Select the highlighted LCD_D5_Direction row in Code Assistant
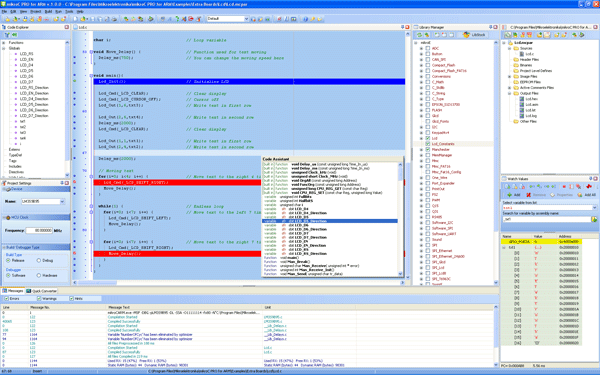 pos(330,221)
